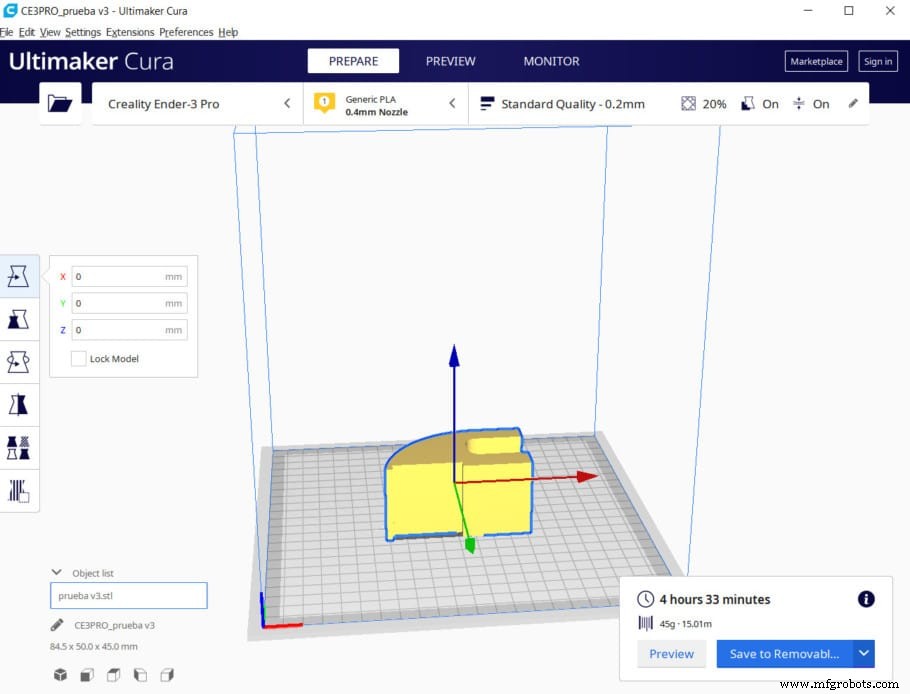Select the Mirror tool
910x694 pixels.
[19, 404]
